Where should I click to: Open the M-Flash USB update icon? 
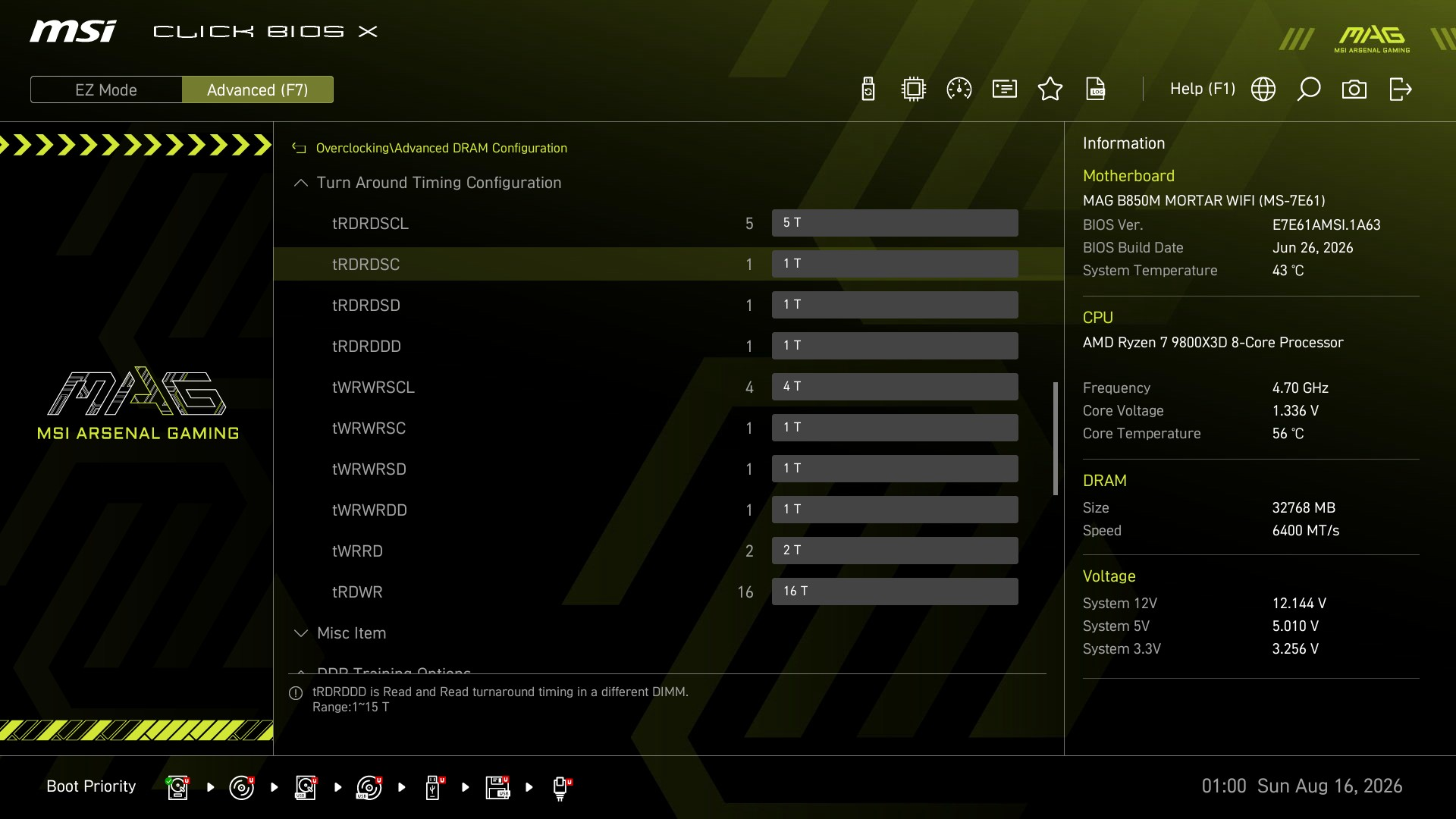868,89
